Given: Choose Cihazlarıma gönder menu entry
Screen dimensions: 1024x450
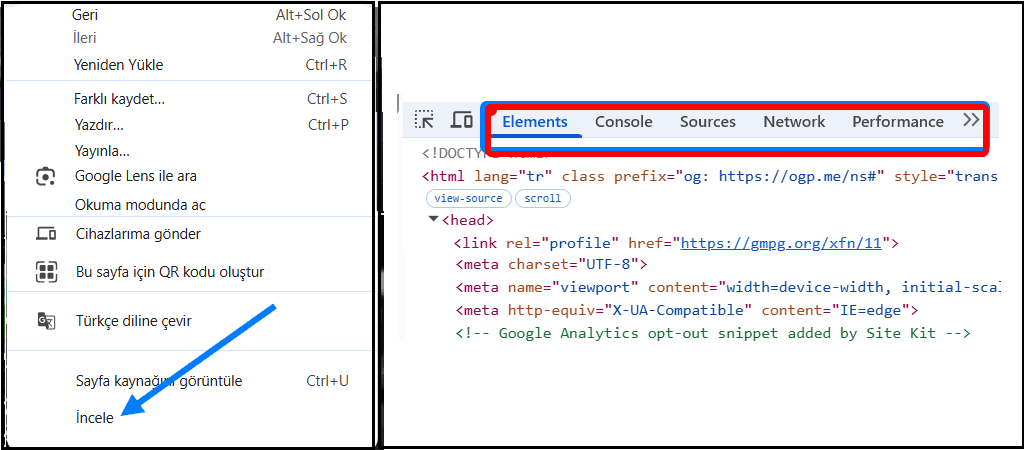Looking at the screenshot, I should [x=138, y=234].
